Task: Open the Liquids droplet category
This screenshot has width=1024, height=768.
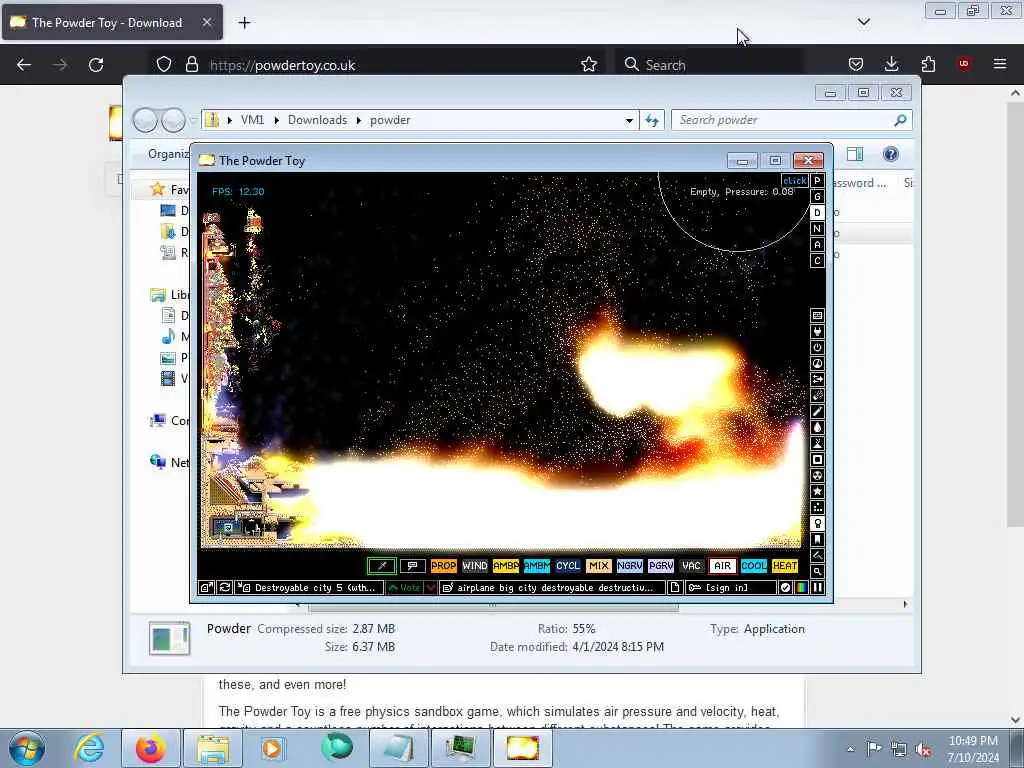Action: pos(817,428)
